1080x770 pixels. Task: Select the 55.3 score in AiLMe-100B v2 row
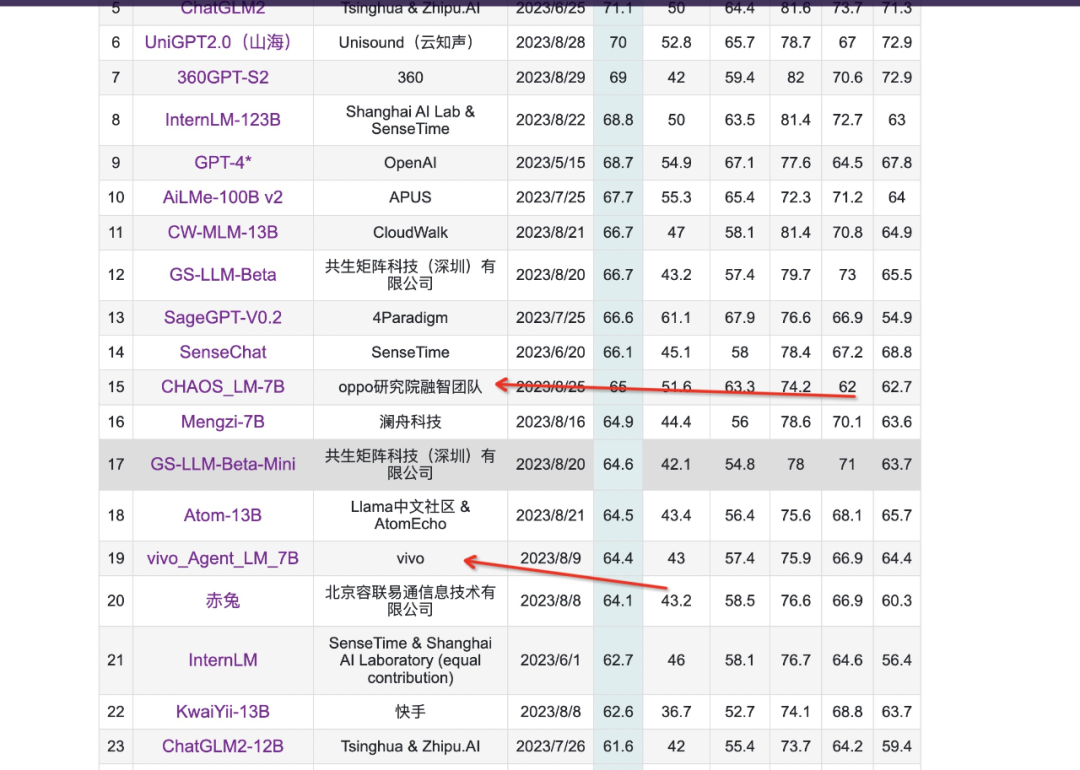tap(676, 198)
